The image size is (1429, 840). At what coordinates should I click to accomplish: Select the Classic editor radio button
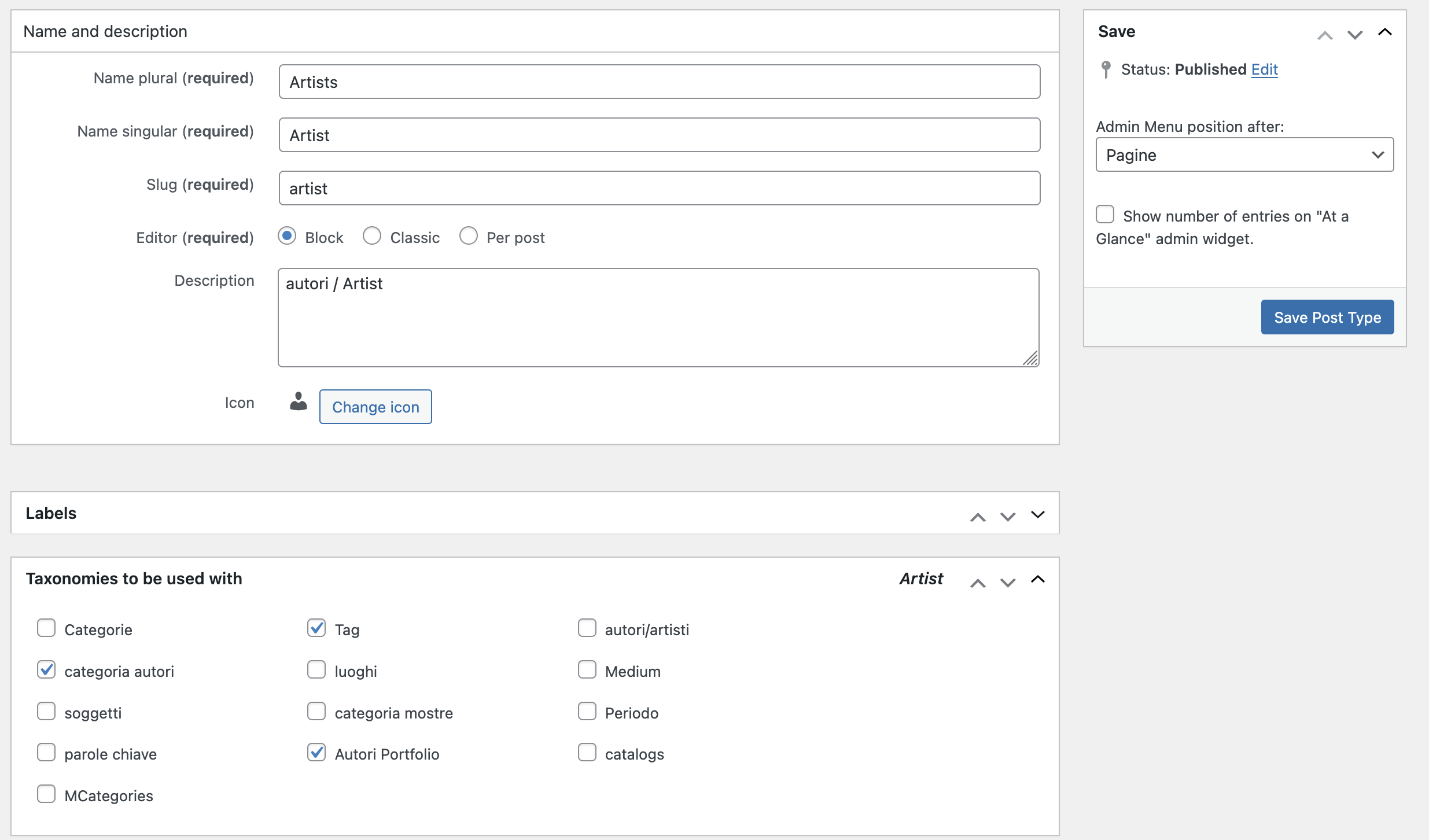[x=372, y=236]
